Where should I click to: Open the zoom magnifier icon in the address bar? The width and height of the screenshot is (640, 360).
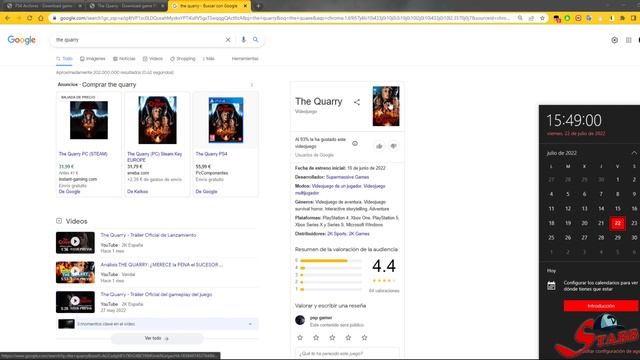point(520,18)
